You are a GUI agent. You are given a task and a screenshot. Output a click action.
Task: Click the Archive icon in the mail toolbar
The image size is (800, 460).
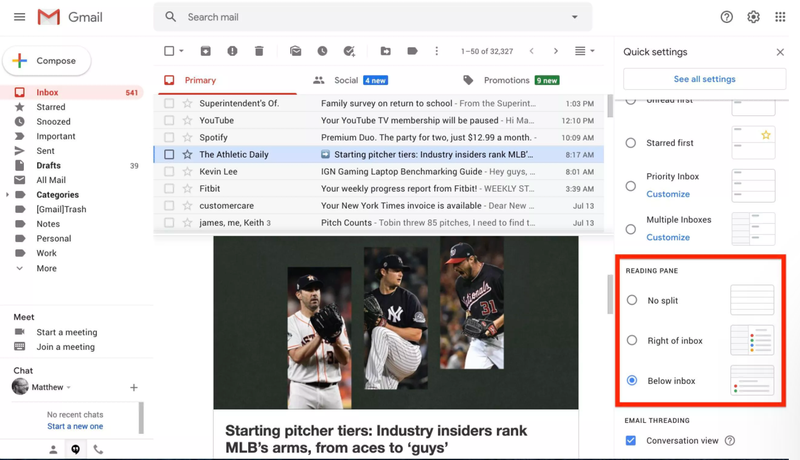tap(205, 51)
